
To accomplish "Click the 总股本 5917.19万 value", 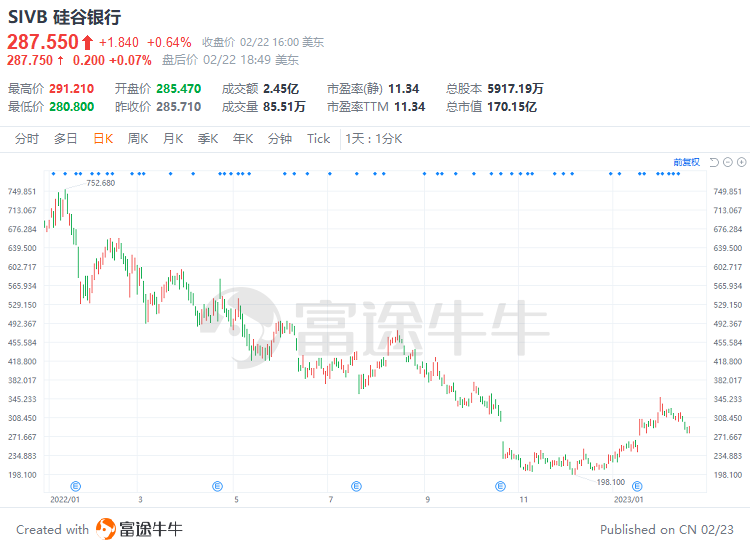I will [516, 89].
